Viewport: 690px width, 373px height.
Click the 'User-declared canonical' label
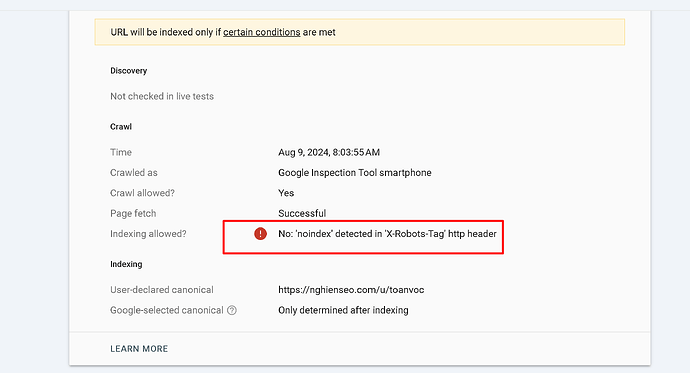click(162, 290)
